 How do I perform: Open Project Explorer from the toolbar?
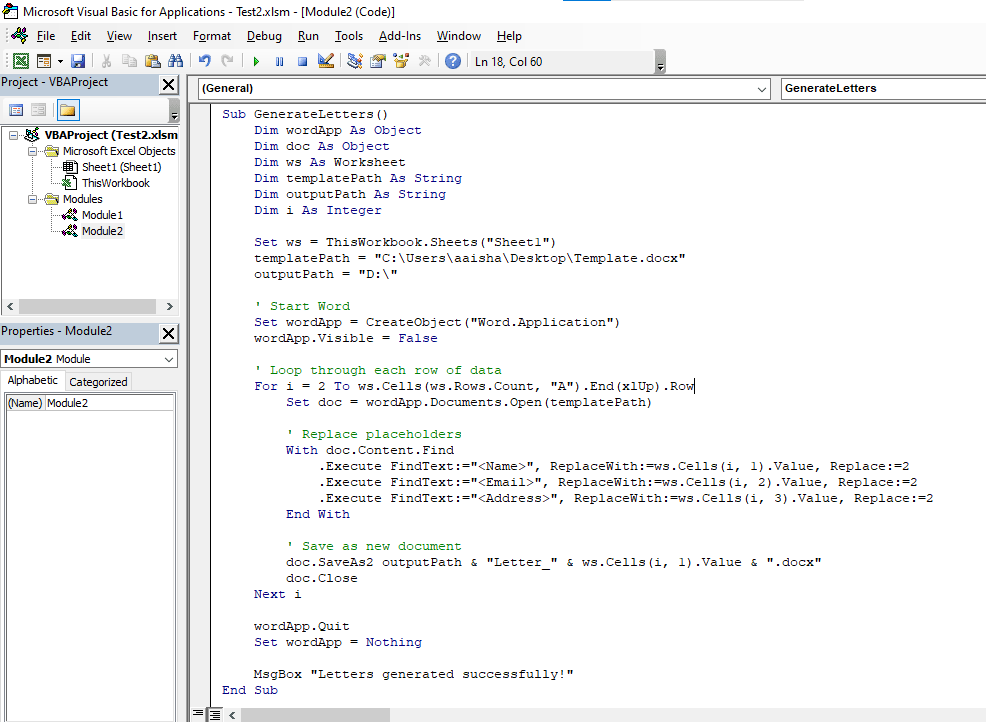[x=351, y=60]
